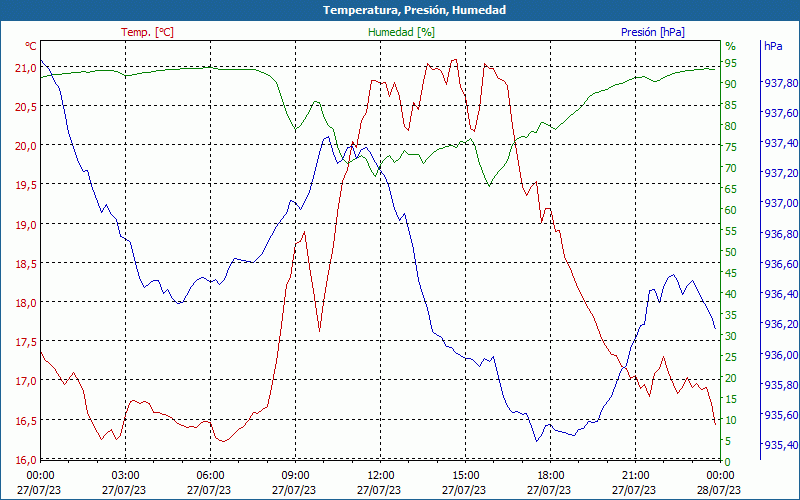Click the 70 humidity axis value

pos(731,168)
